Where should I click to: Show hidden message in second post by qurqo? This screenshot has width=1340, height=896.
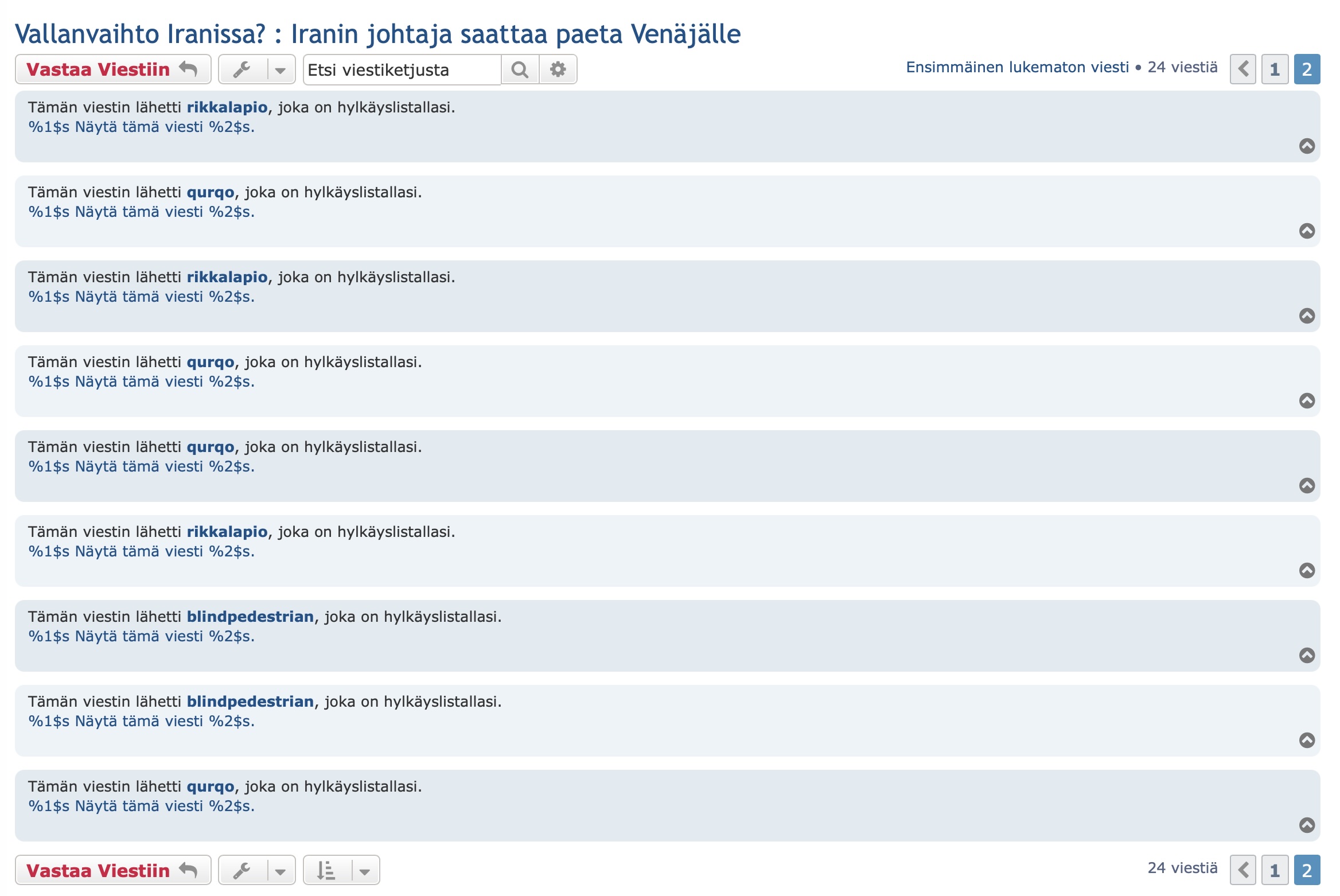pyautogui.click(x=141, y=212)
